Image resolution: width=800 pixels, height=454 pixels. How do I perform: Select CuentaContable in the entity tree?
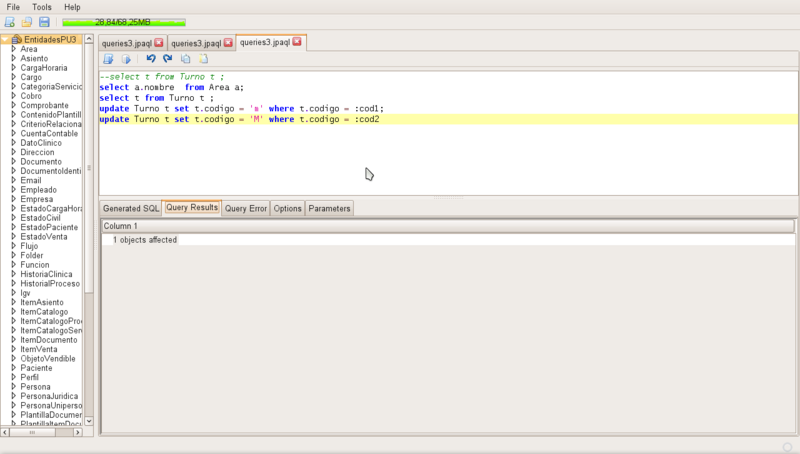point(49,134)
